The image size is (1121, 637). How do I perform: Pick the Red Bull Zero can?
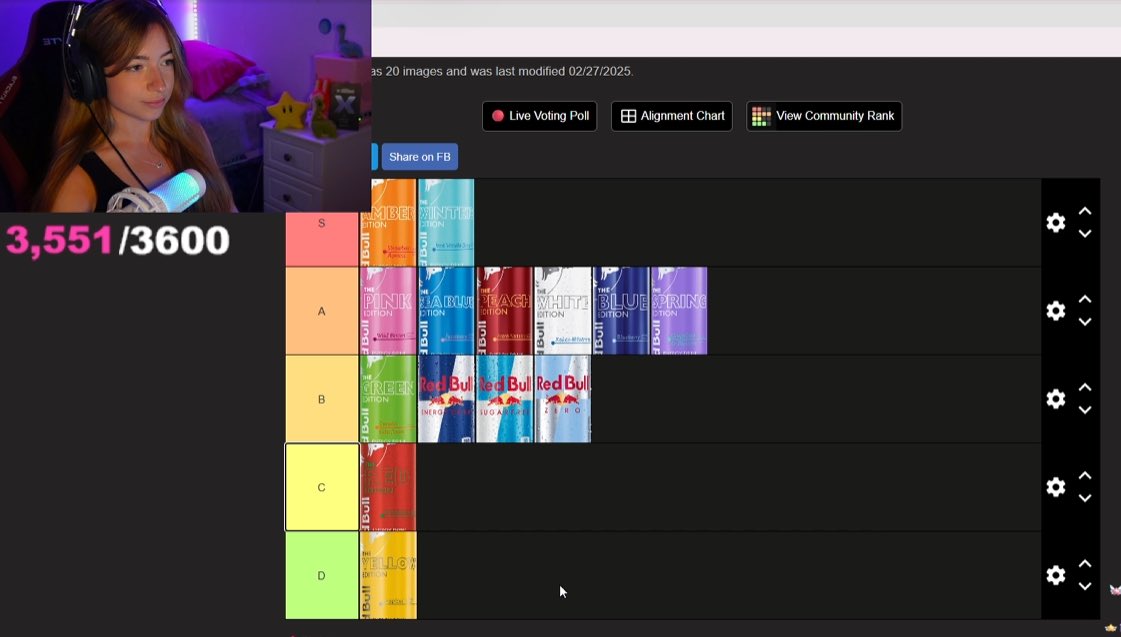coord(563,399)
